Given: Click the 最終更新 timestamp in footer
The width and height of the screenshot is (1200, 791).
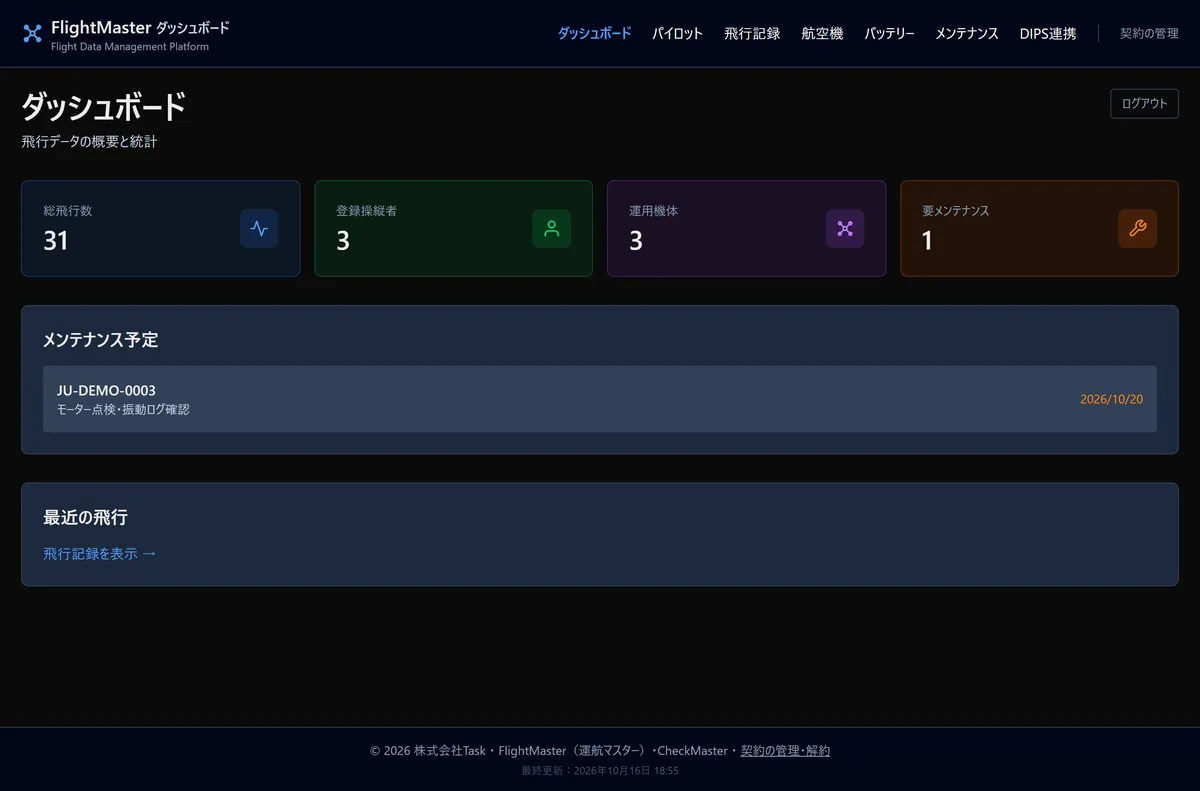Looking at the screenshot, I should (x=600, y=771).
